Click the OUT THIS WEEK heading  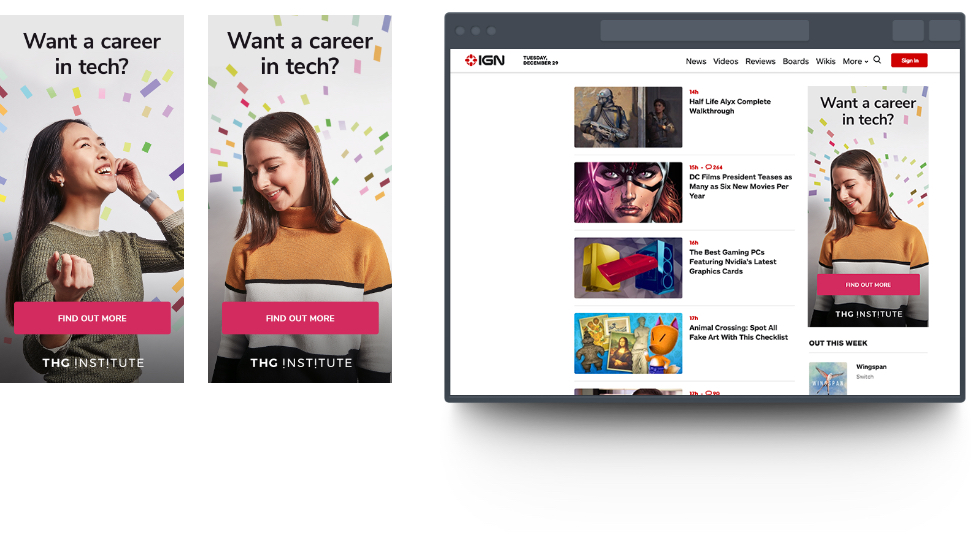click(838, 343)
